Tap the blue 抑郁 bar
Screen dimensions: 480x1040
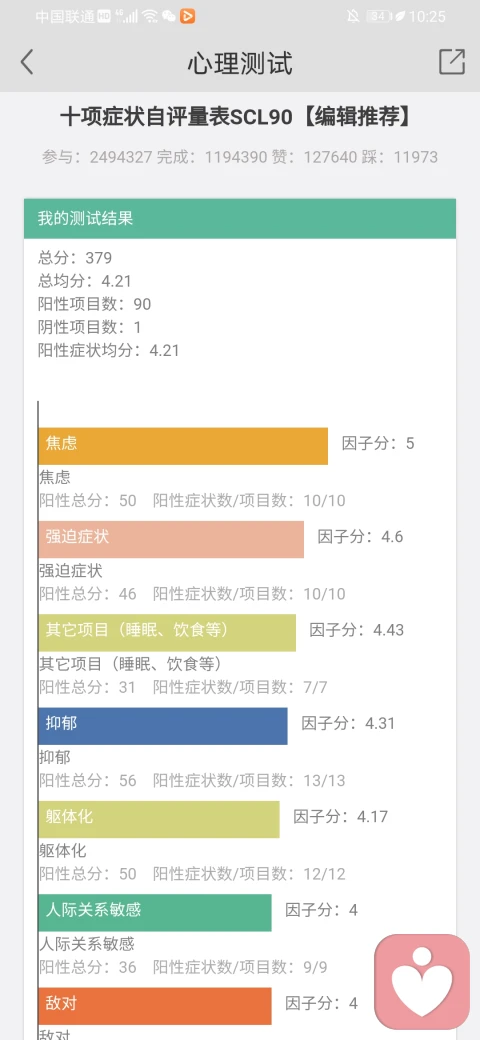pos(163,726)
